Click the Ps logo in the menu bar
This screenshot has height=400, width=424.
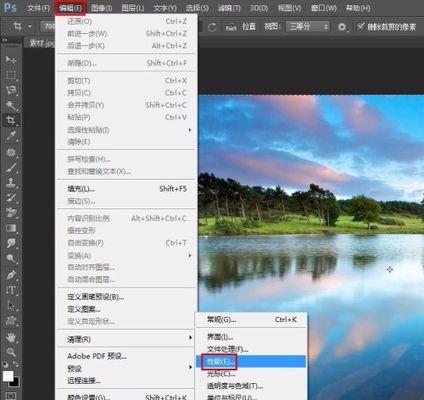pyautogui.click(x=10, y=7)
